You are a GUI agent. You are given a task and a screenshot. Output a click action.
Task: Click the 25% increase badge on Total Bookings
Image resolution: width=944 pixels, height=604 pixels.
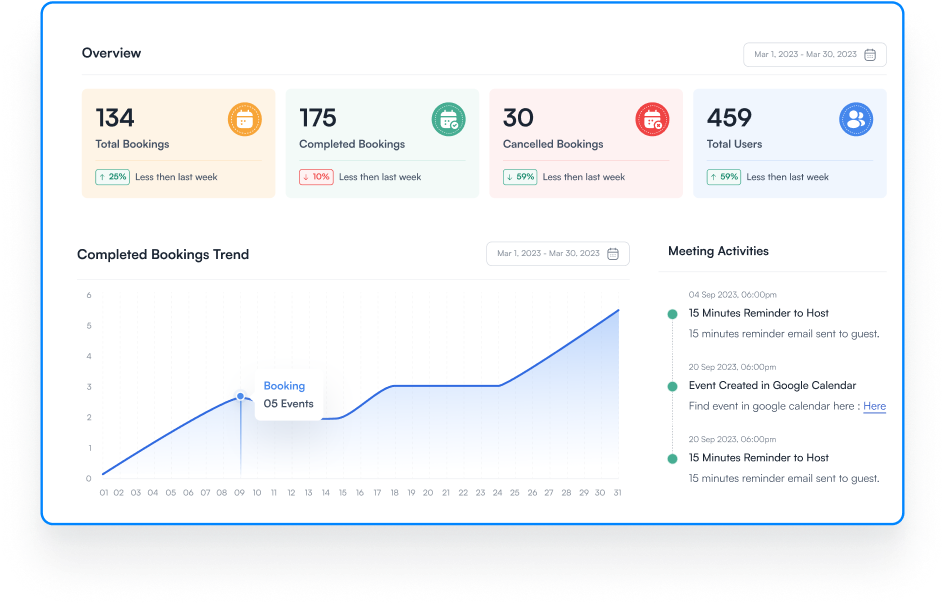[112, 177]
